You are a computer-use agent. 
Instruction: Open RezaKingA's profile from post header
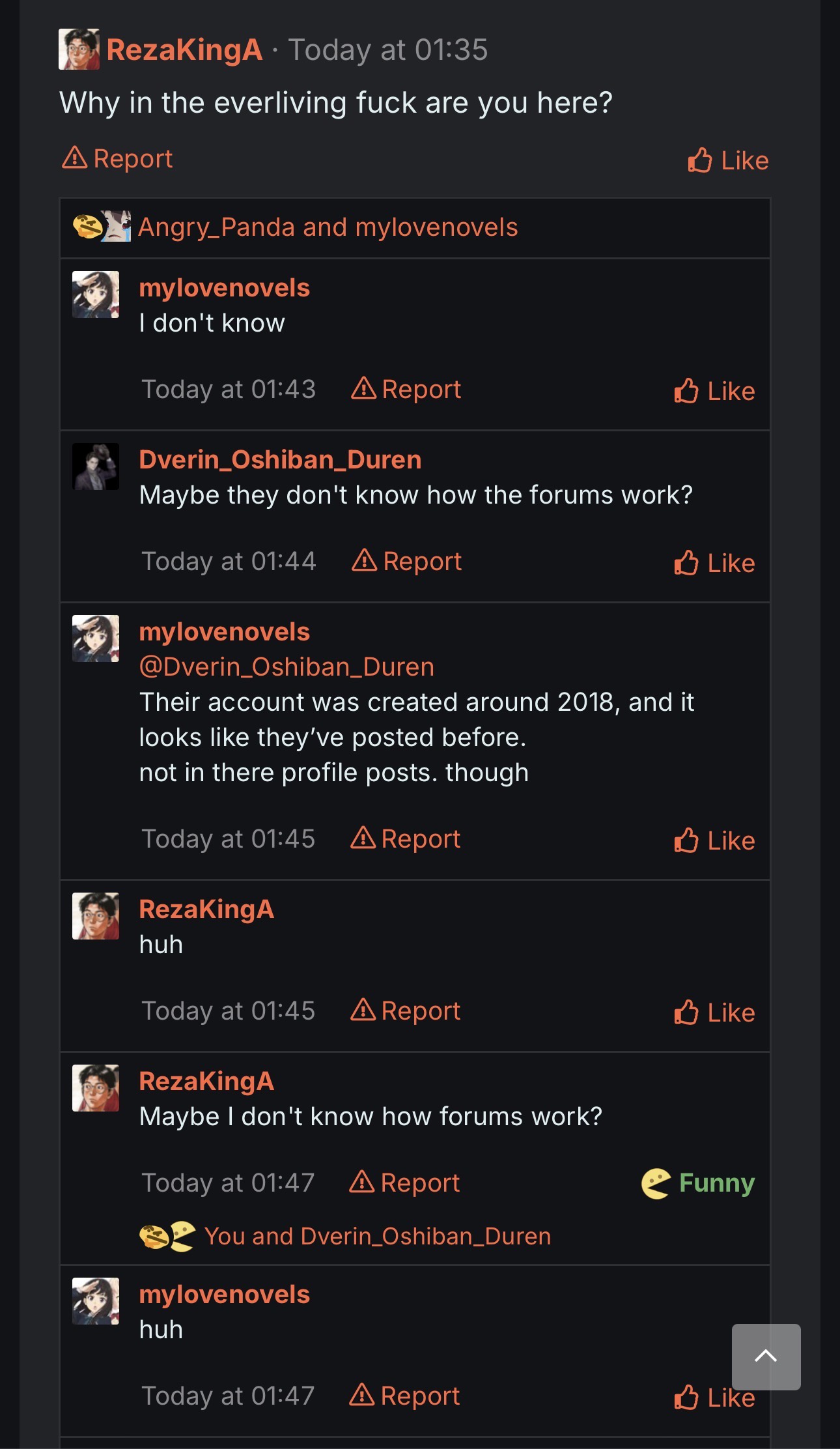(184, 50)
